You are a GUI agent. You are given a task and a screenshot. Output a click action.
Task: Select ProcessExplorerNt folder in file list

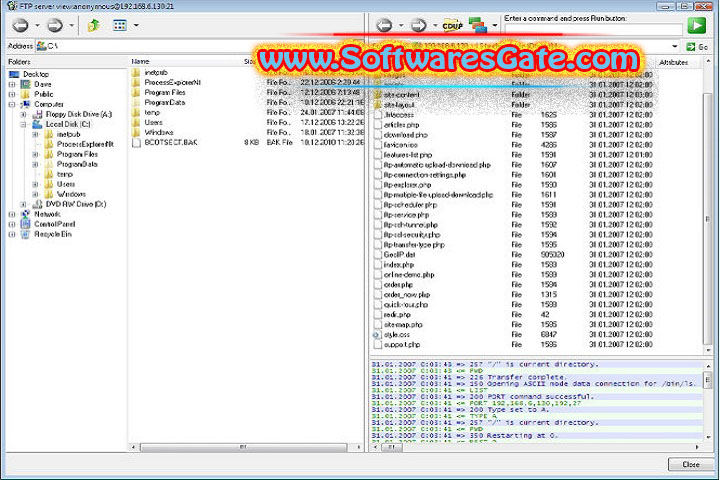click(172, 83)
